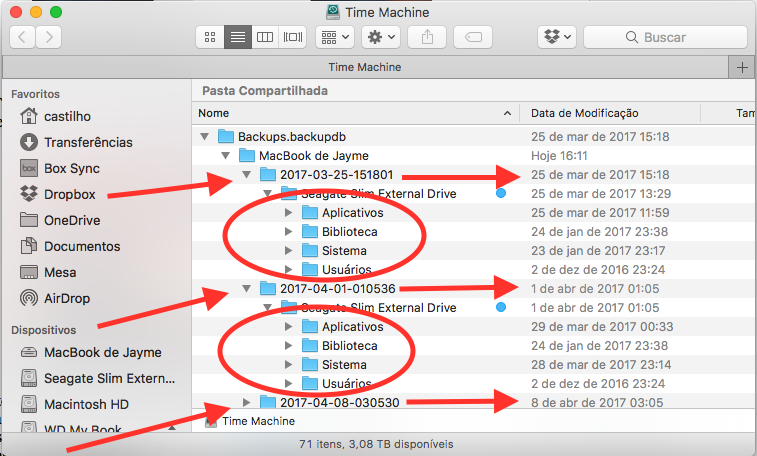The height and width of the screenshot is (456, 757).
Task: Open the Action gear menu
Action: 380,37
